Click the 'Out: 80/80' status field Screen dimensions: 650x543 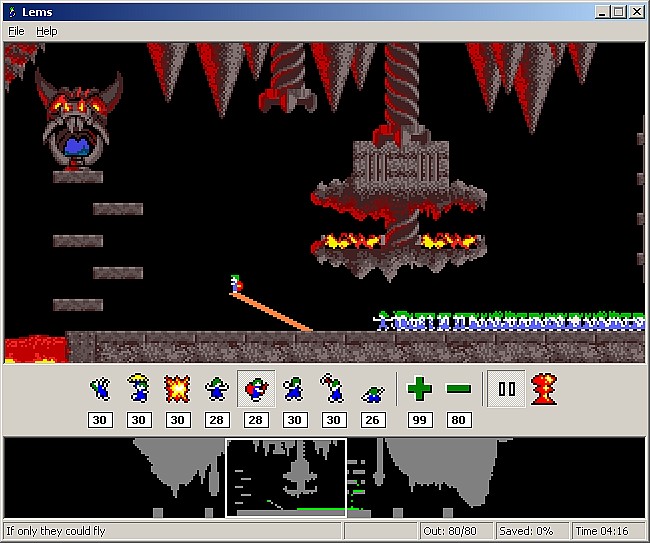pos(455,531)
